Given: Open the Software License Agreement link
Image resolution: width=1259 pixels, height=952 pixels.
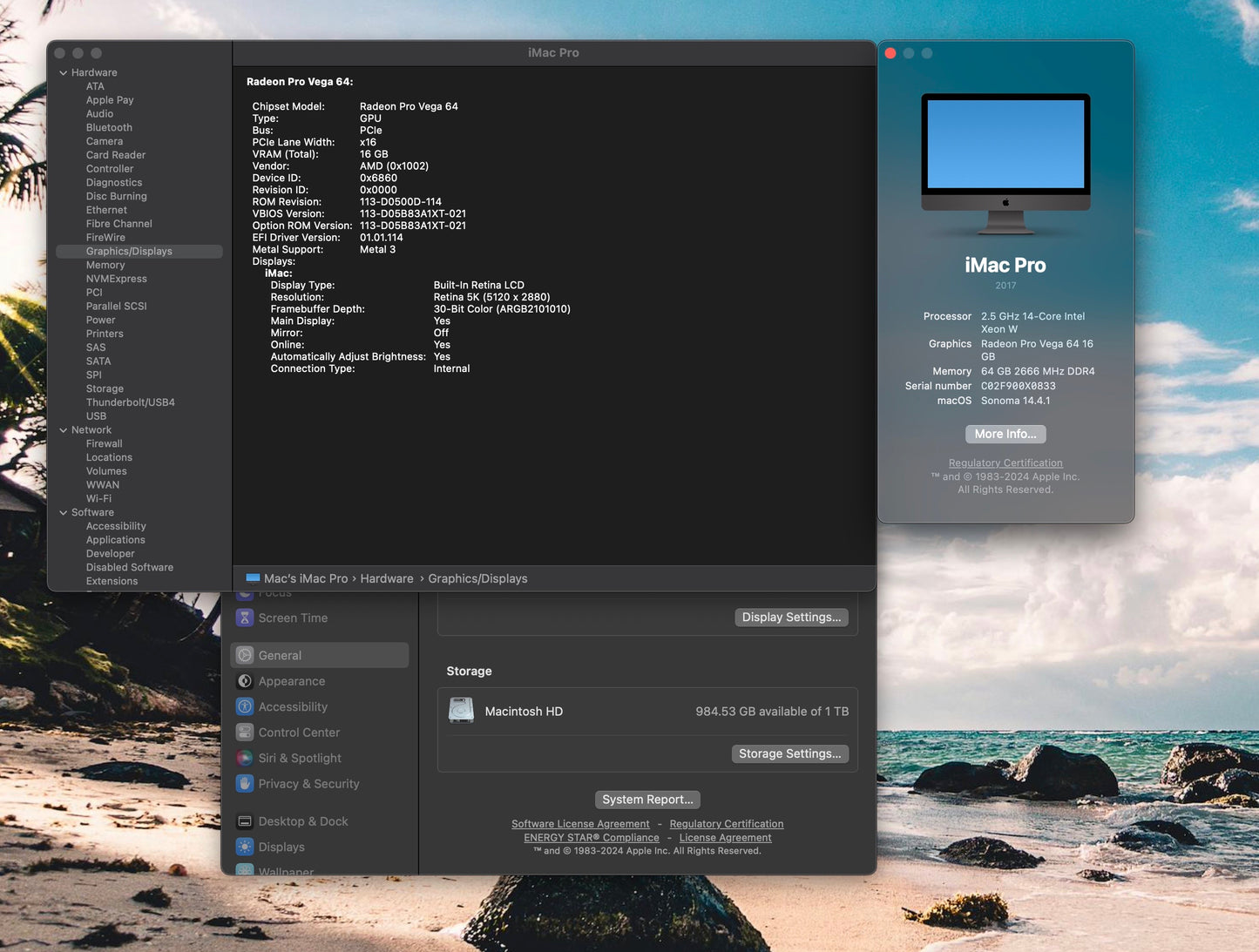Looking at the screenshot, I should (x=580, y=824).
